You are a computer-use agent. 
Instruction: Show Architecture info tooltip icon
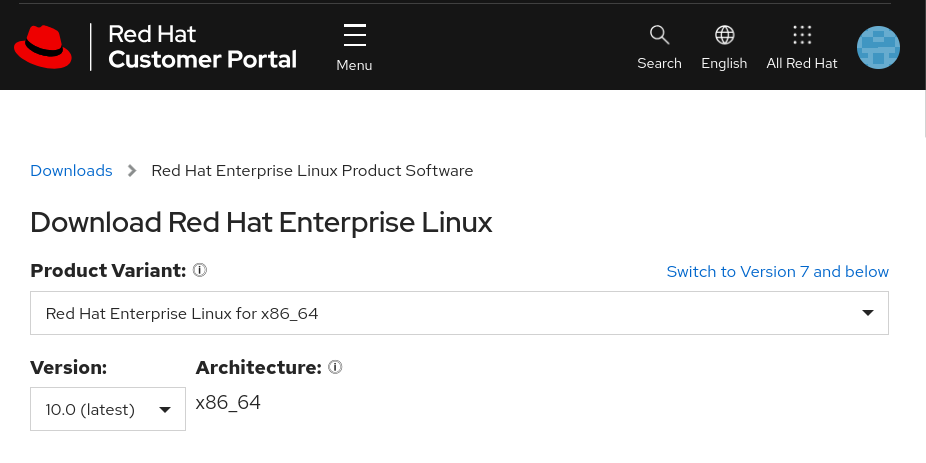(335, 367)
